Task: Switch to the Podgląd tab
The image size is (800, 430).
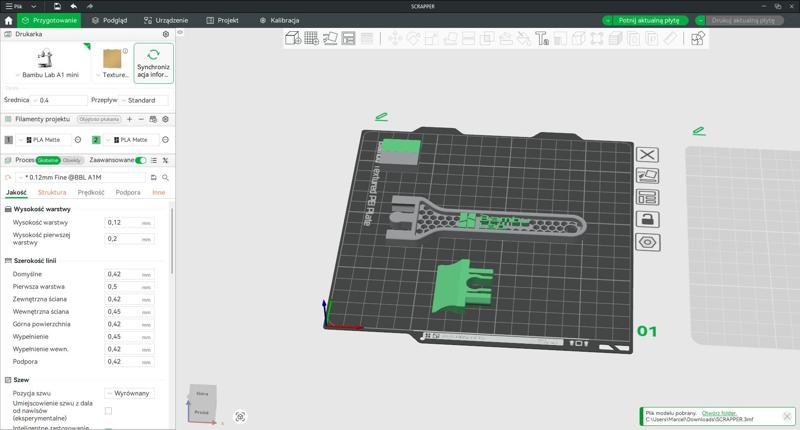Action: [x=109, y=20]
